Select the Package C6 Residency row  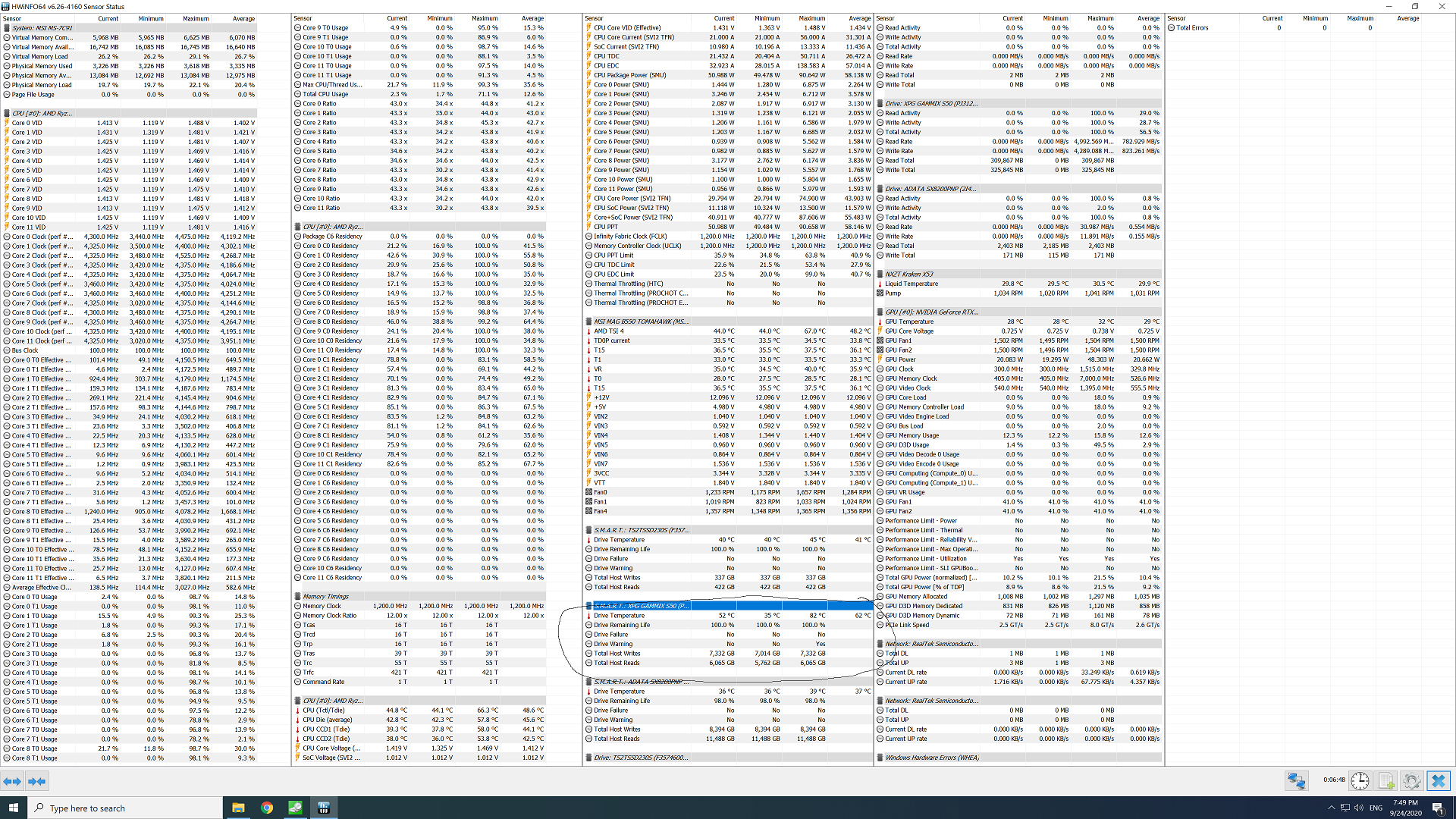420,237
